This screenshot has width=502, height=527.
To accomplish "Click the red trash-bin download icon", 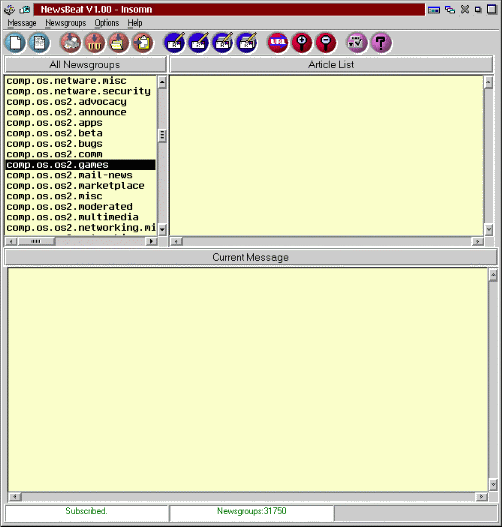I will pos(94,43).
